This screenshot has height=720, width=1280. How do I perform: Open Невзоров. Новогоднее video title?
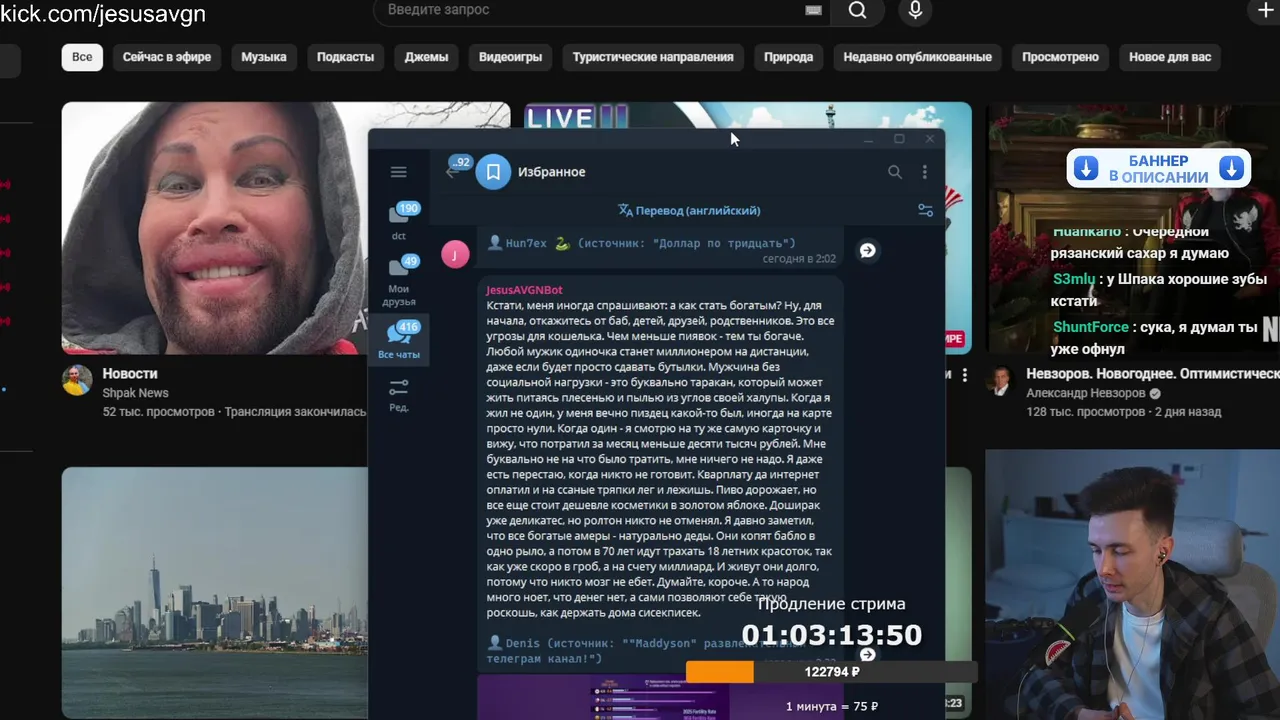point(1152,373)
